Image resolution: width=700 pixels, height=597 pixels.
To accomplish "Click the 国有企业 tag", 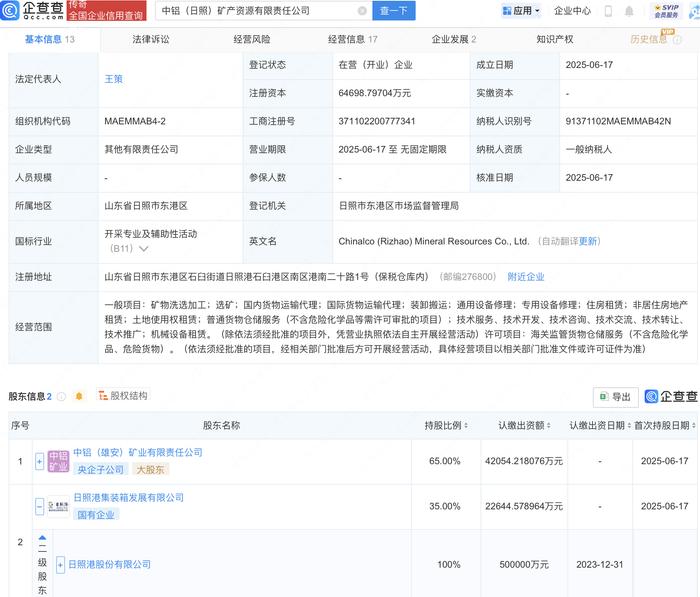I will [96, 515].
